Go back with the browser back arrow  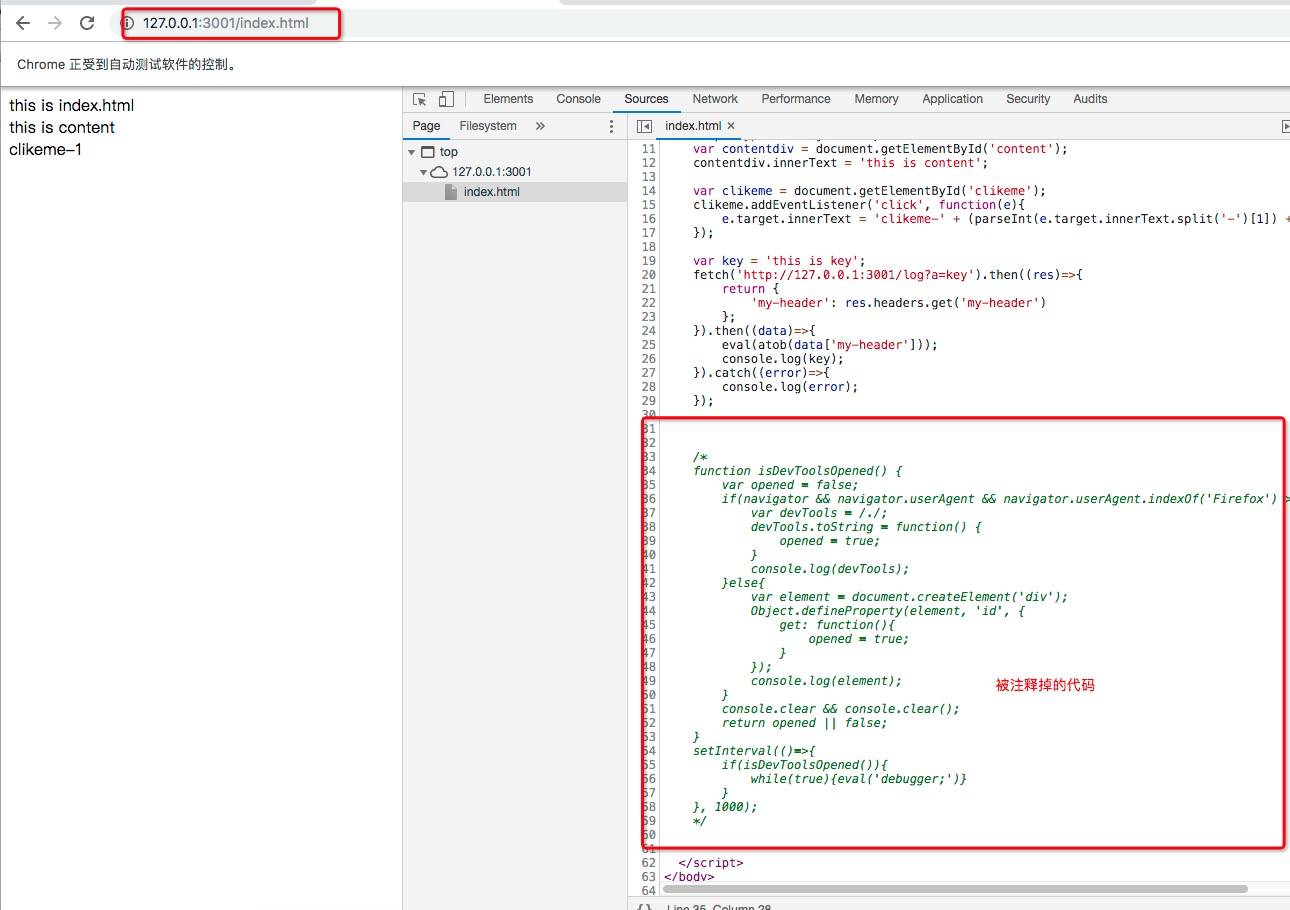coord(23,23)
